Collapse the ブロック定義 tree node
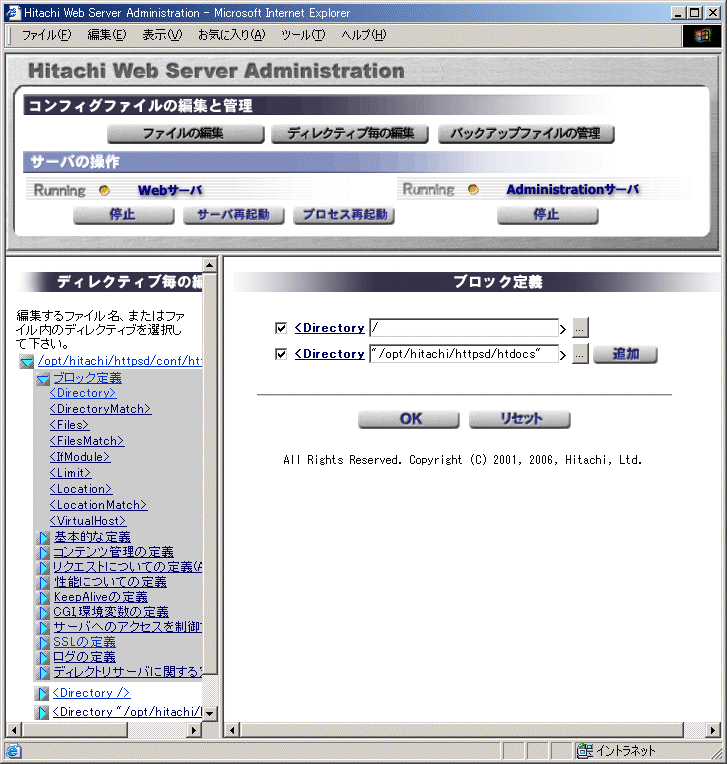This screenshot has width=727, height=764. click(x=43, y=379)
